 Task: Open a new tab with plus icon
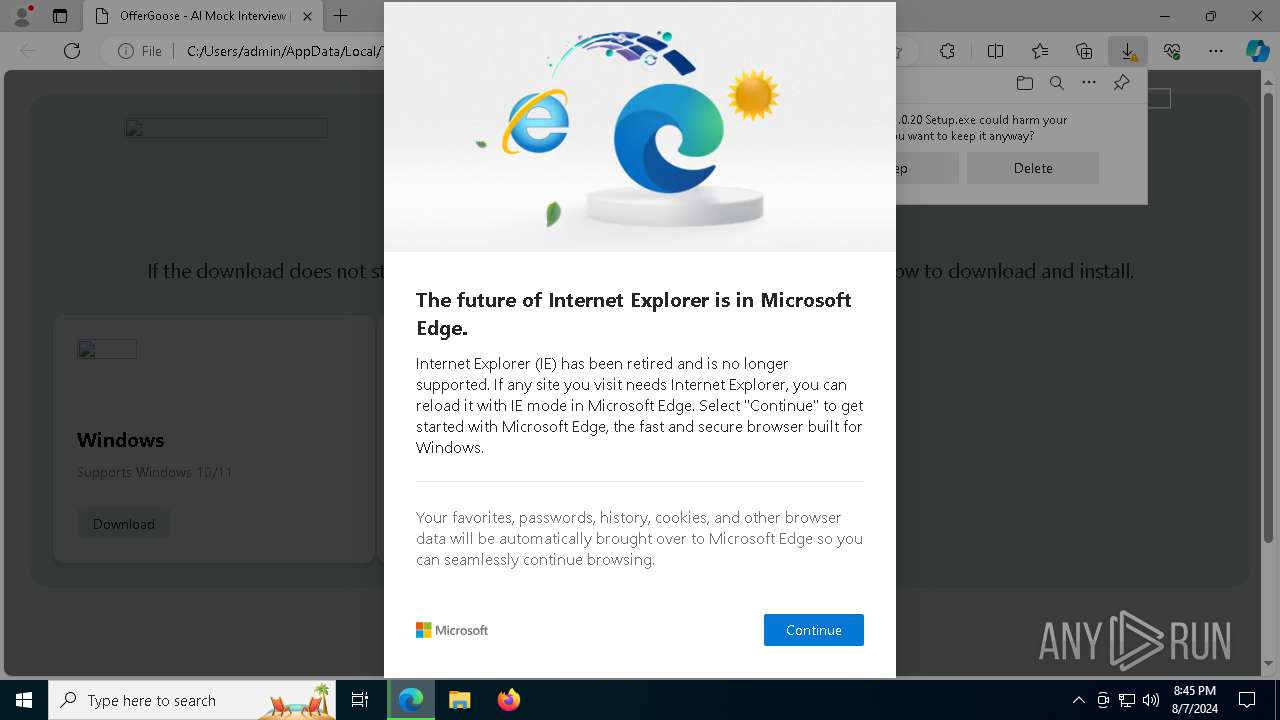point(341,16)
